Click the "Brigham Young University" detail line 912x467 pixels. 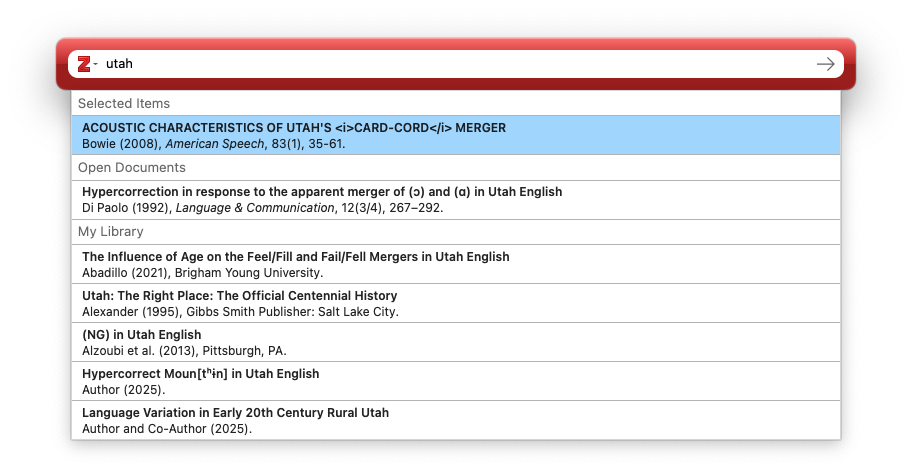coord(249,273)
